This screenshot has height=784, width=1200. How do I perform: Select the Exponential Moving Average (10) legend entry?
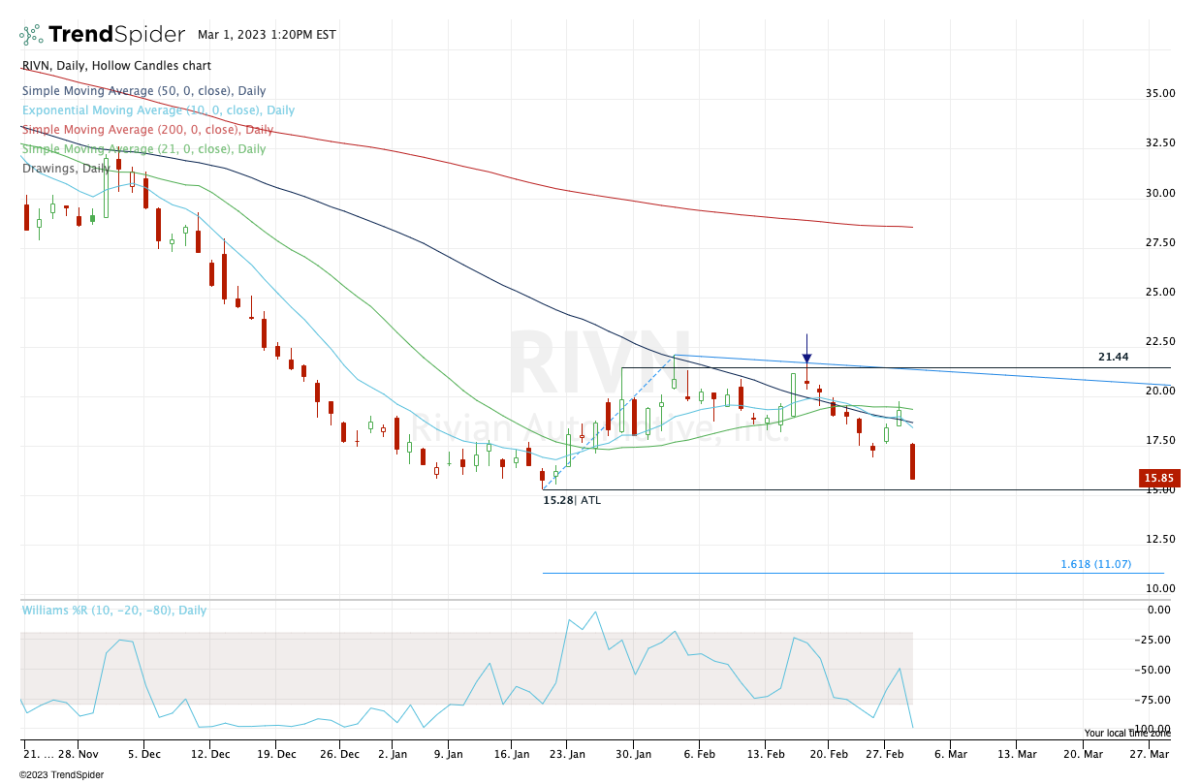tap(158, 110)
